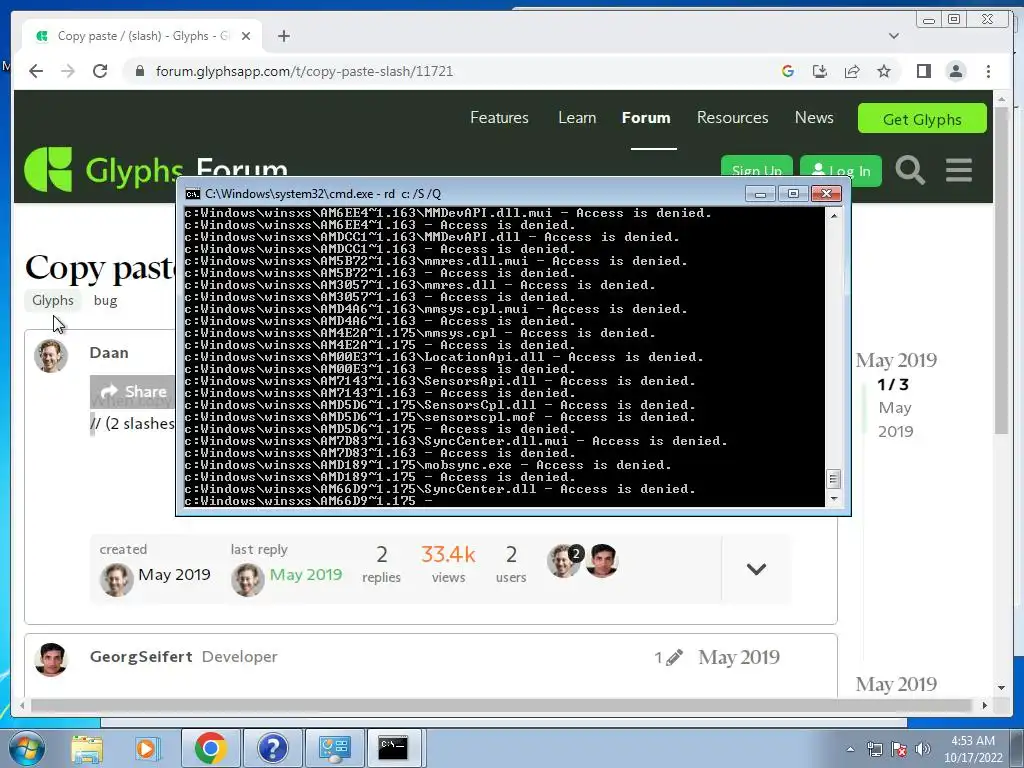Click Daan's post avatar

(x=51, y=356)
